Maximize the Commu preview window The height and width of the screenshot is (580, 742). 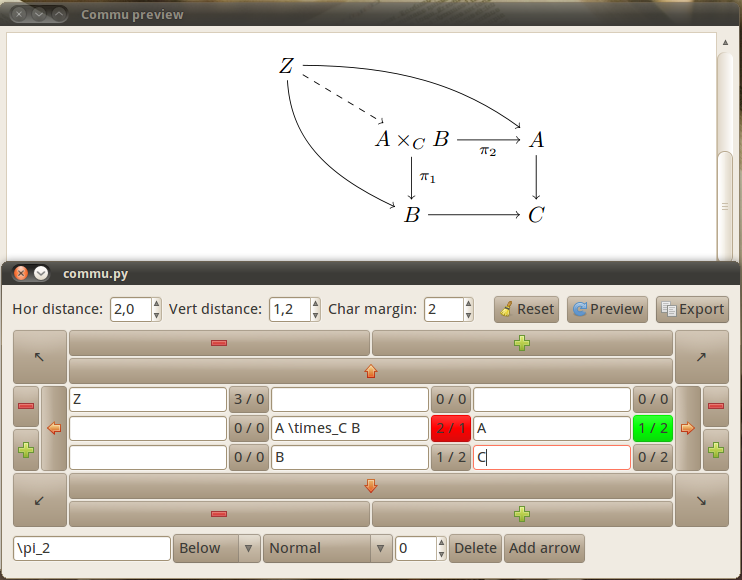pos(59,14)
